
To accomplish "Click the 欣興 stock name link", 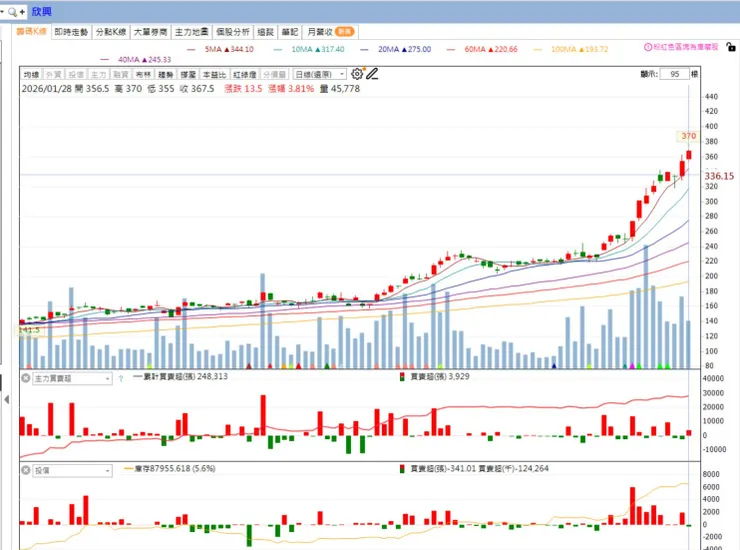I will [x=42, y=12].
